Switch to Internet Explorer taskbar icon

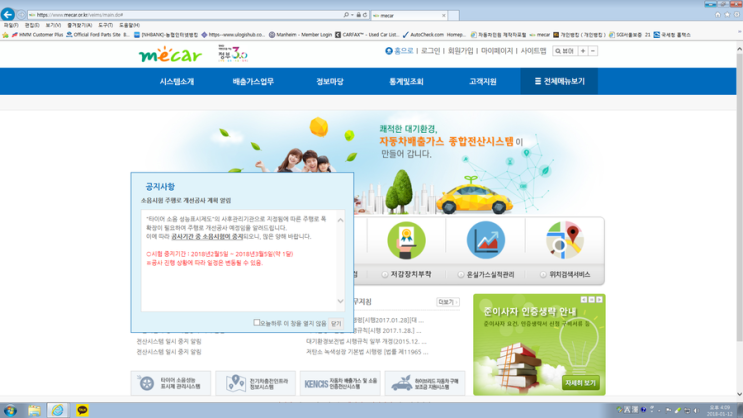click(x=57, y=410)
